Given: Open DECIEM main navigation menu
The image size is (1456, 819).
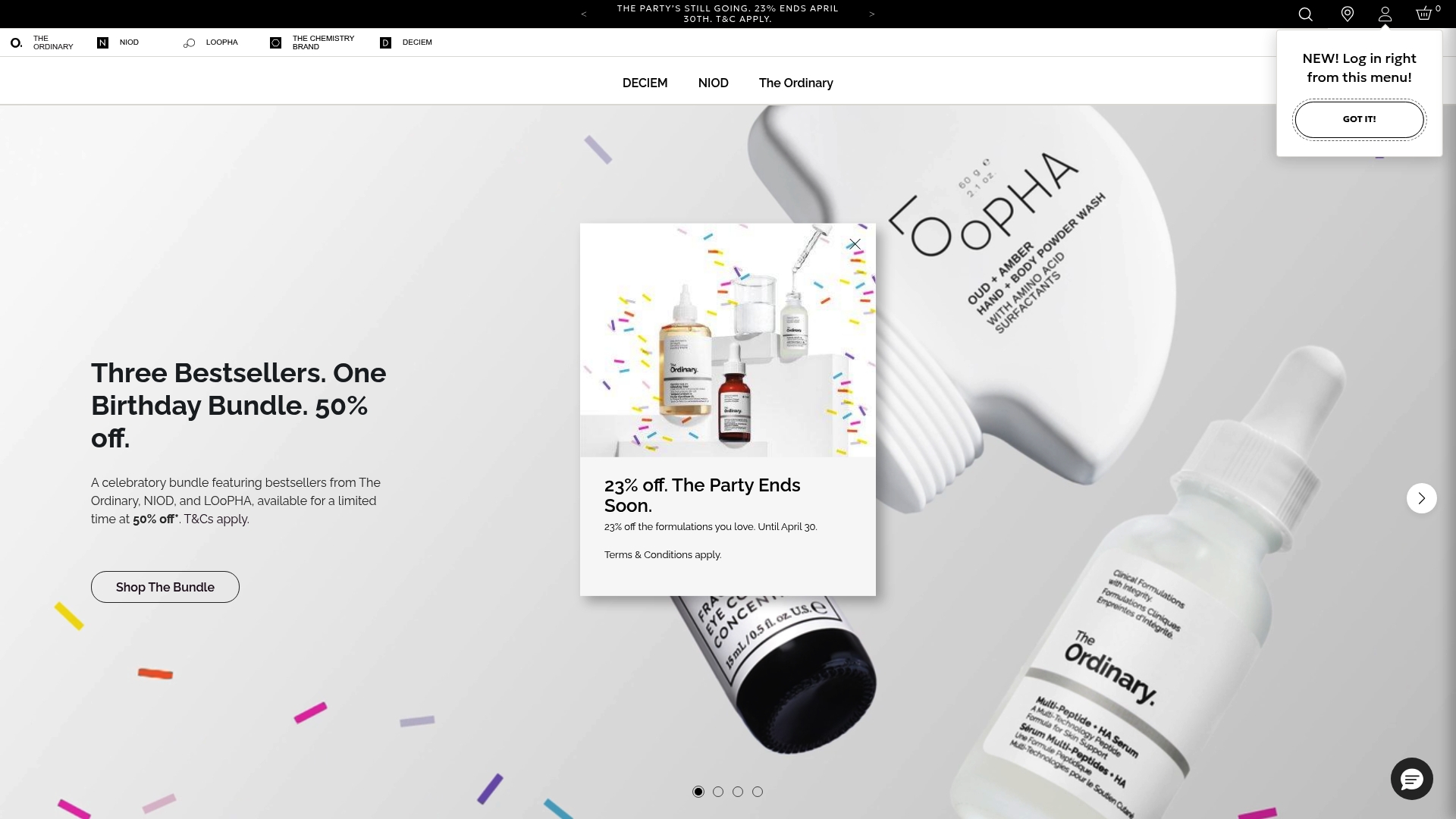Looking at the screenshot, I should click(x=645, y=83).
